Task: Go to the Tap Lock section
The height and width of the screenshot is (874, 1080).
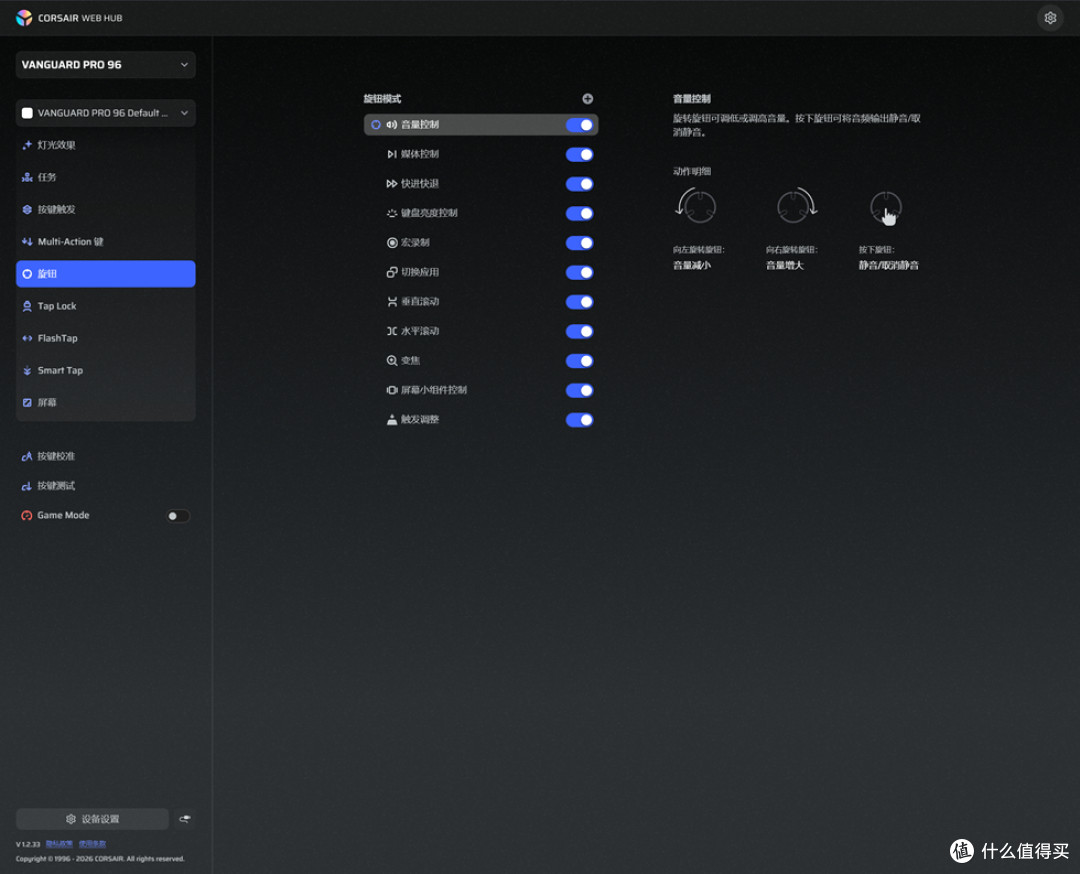Action: [x=105, y=306]
